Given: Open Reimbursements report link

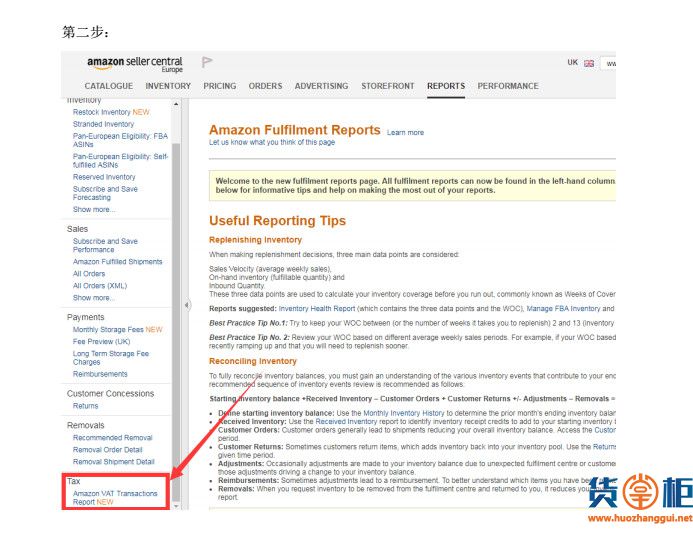Looking at the screenshot, I should coord(100,374).
